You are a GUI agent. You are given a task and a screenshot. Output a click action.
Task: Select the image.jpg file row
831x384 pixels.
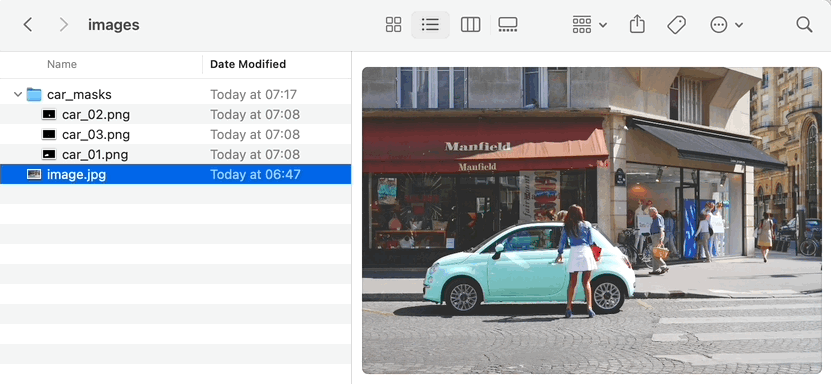click(175, 174)
